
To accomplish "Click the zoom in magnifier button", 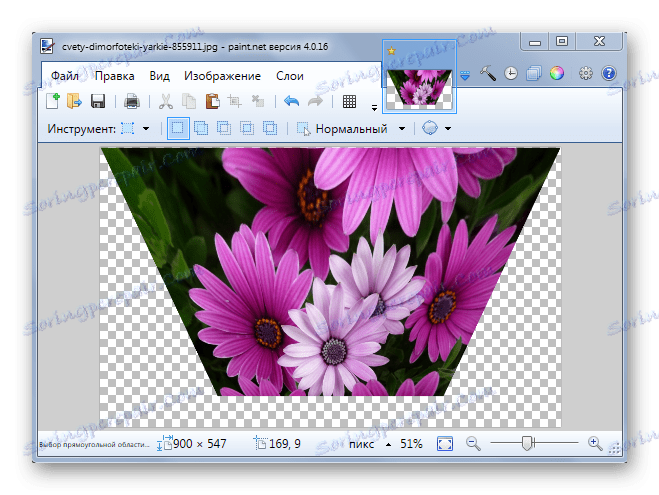I will 595,443.
